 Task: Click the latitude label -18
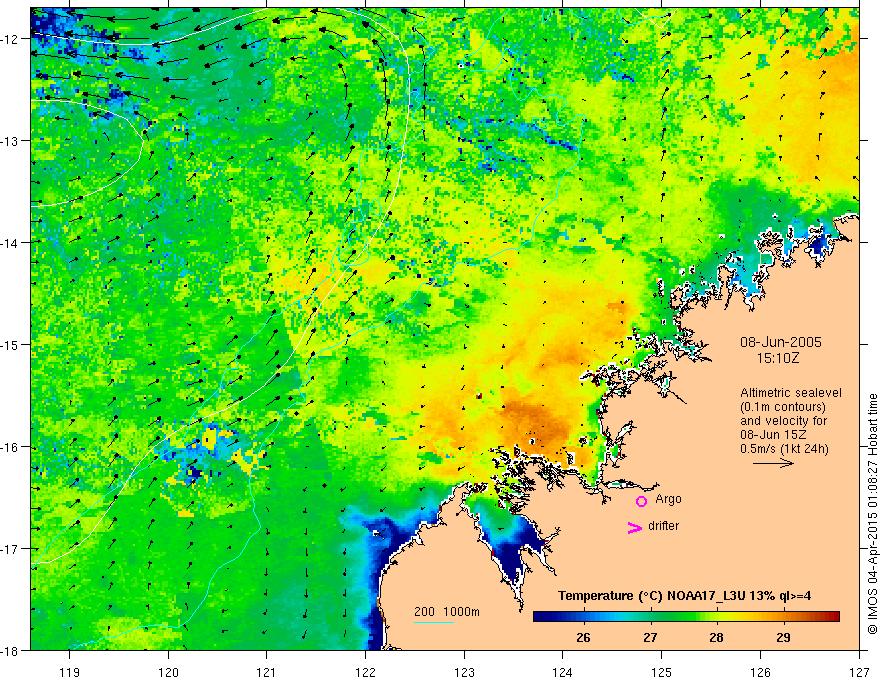(x=11, y=651)
